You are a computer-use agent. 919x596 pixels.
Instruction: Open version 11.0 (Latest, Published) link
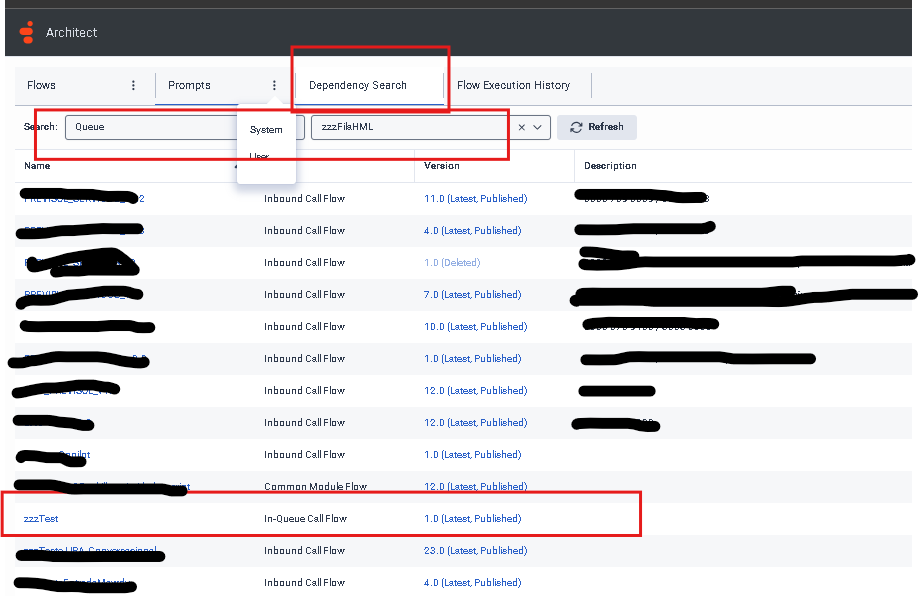pos(475,199)
